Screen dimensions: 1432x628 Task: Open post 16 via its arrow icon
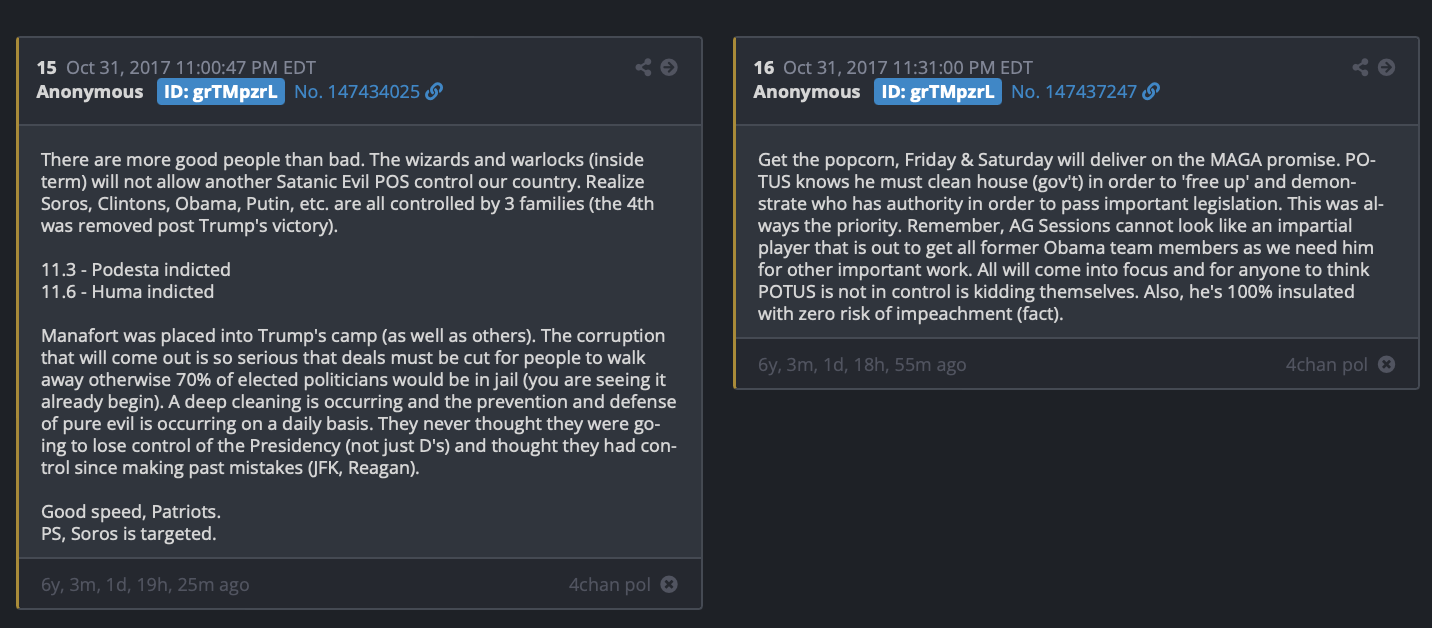coord(1386,67)
